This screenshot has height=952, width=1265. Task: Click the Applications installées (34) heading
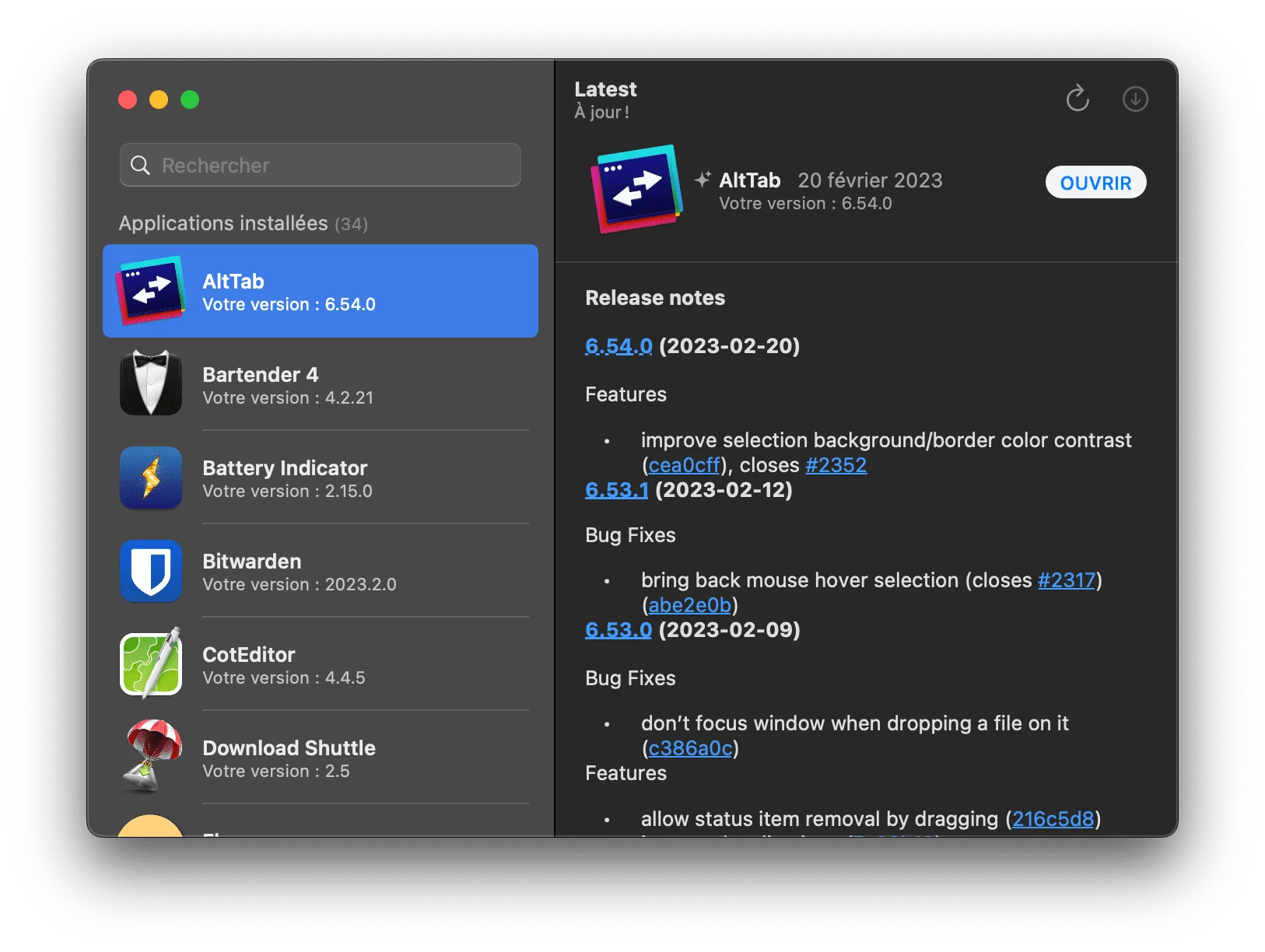pos(244,223)
